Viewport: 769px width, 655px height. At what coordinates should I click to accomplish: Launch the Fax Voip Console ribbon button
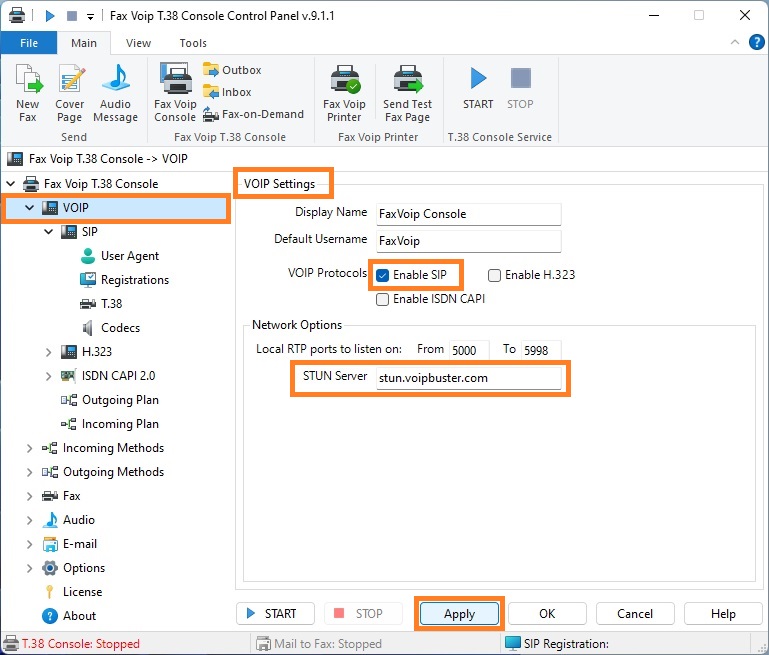(175, 92)
